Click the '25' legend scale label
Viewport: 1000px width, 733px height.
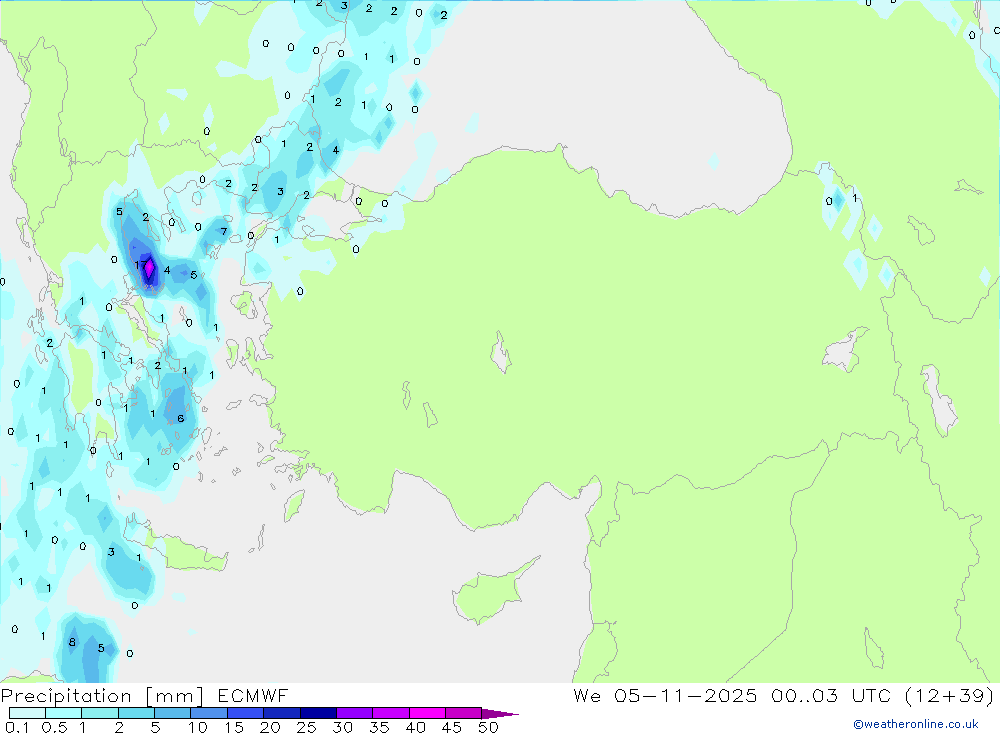pyautogui.click(x=306, y=727)
